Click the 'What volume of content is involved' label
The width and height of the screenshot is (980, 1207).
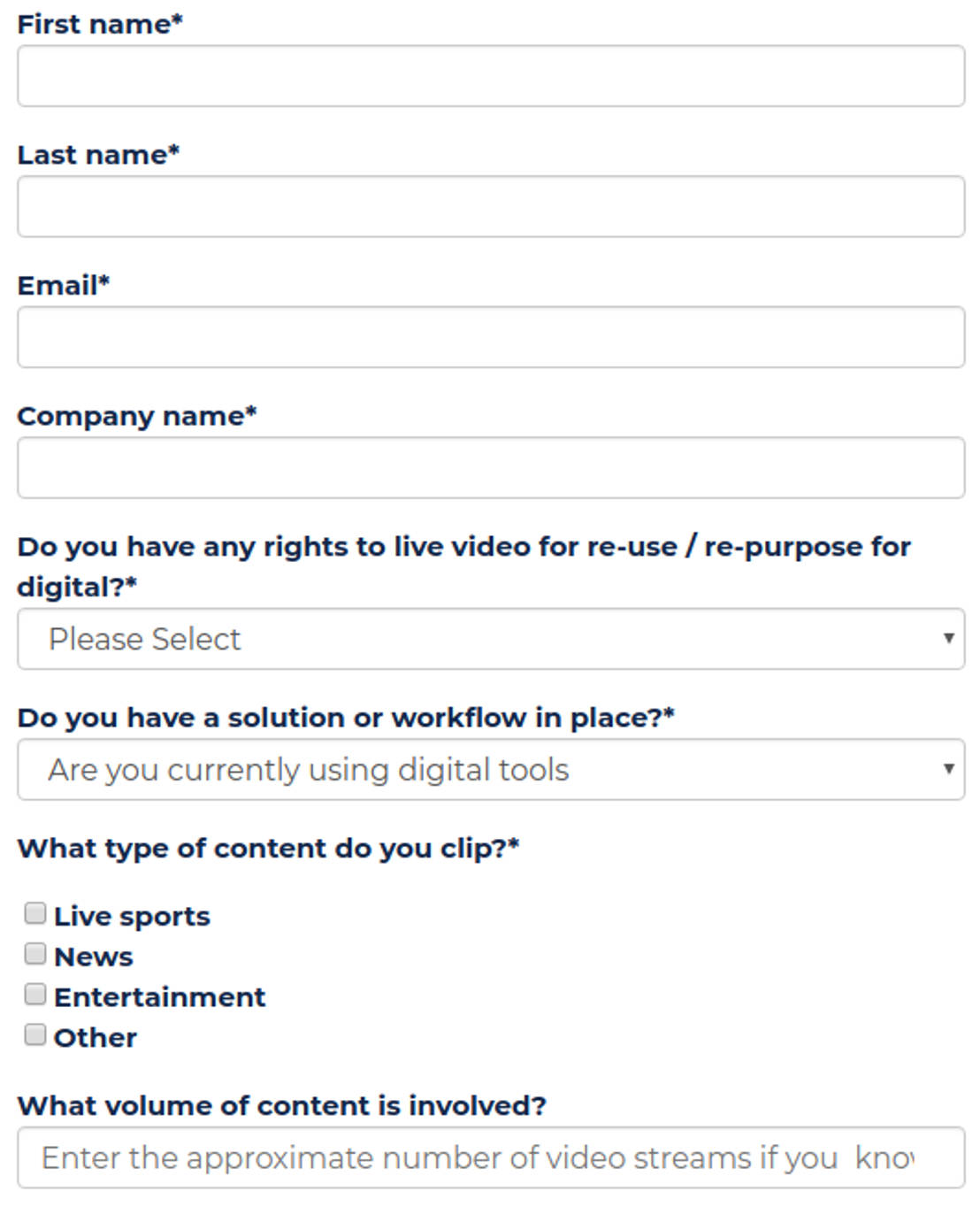(x=281, y=1106)
